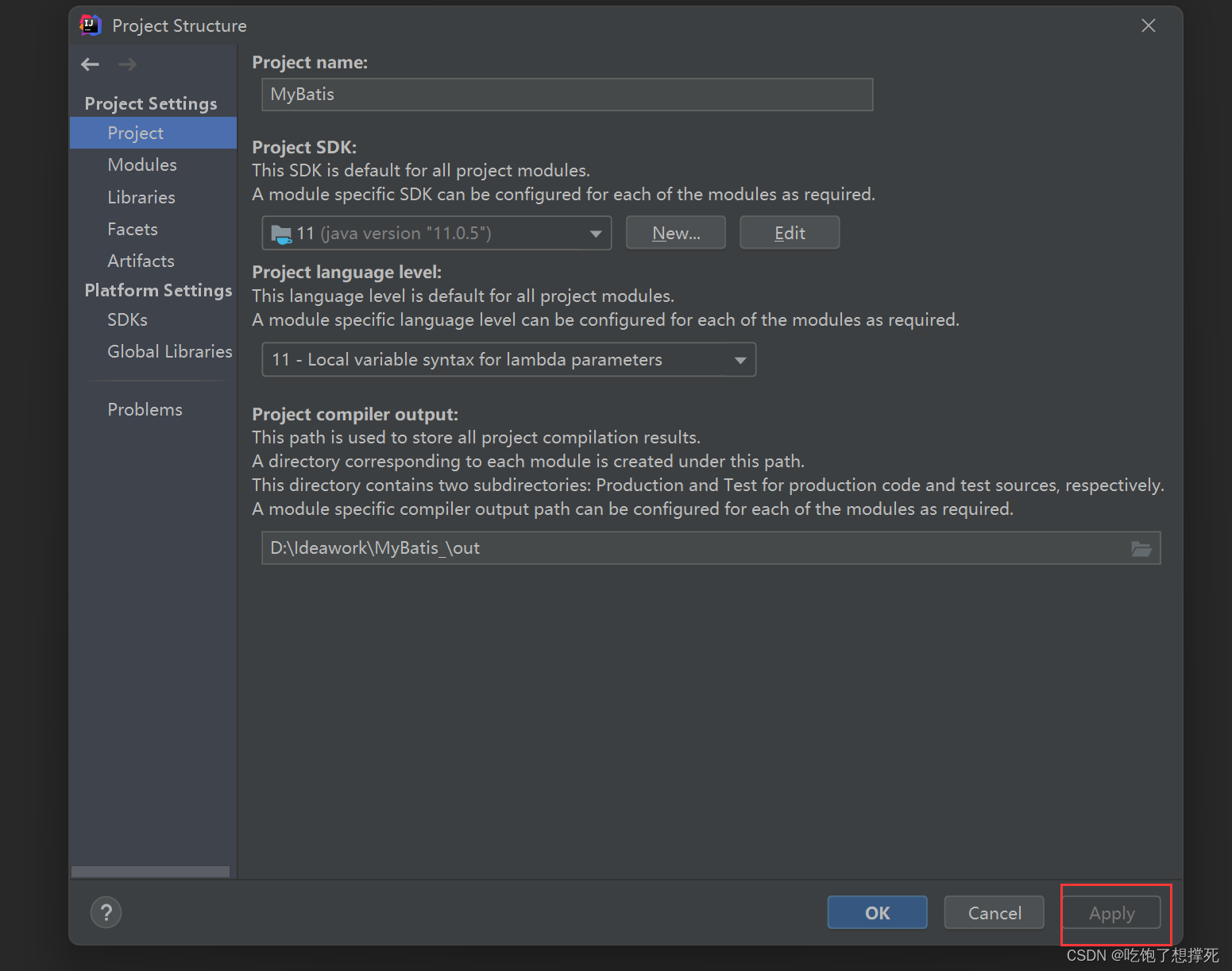Screen dimensions: 1232x971
Task: Click the Edit SDK button
Action: click(790, 233)
